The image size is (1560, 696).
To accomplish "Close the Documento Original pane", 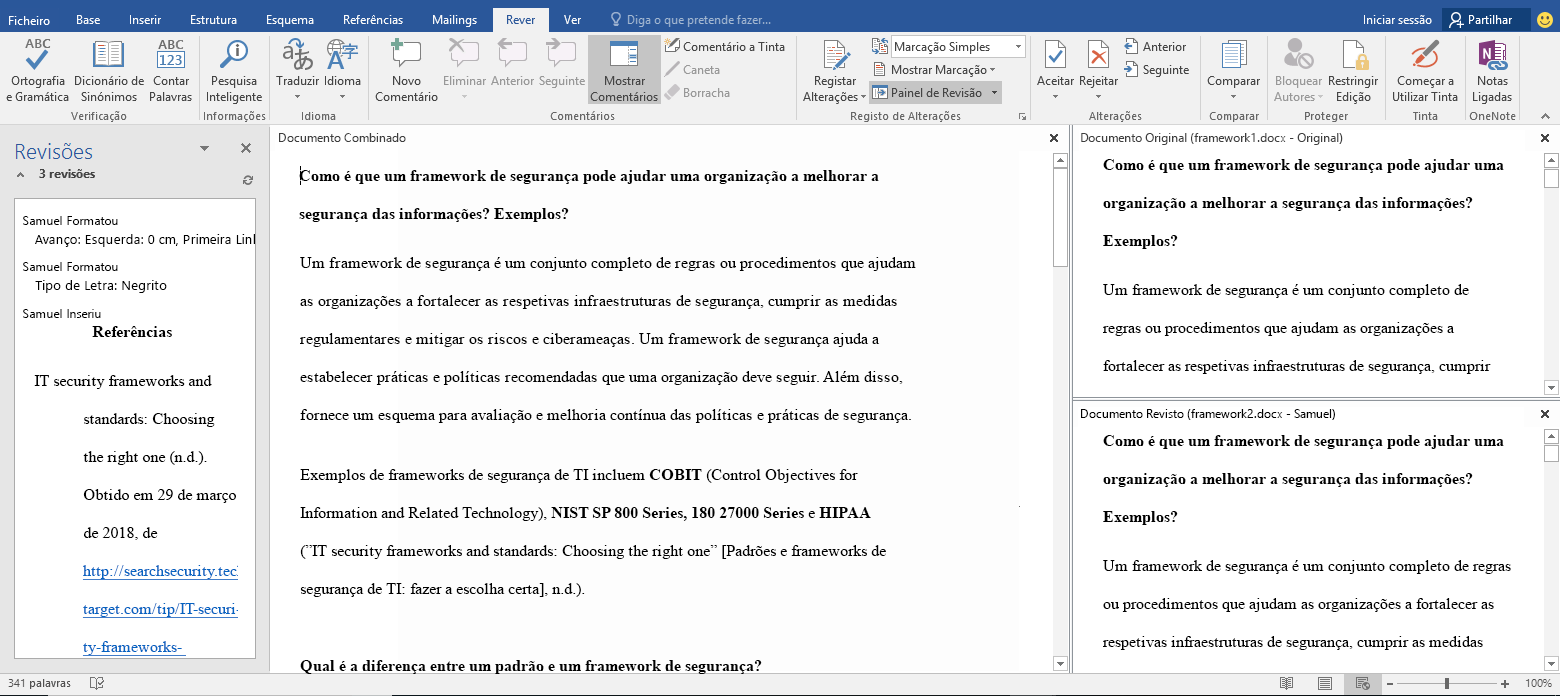I will [1545, 138].
